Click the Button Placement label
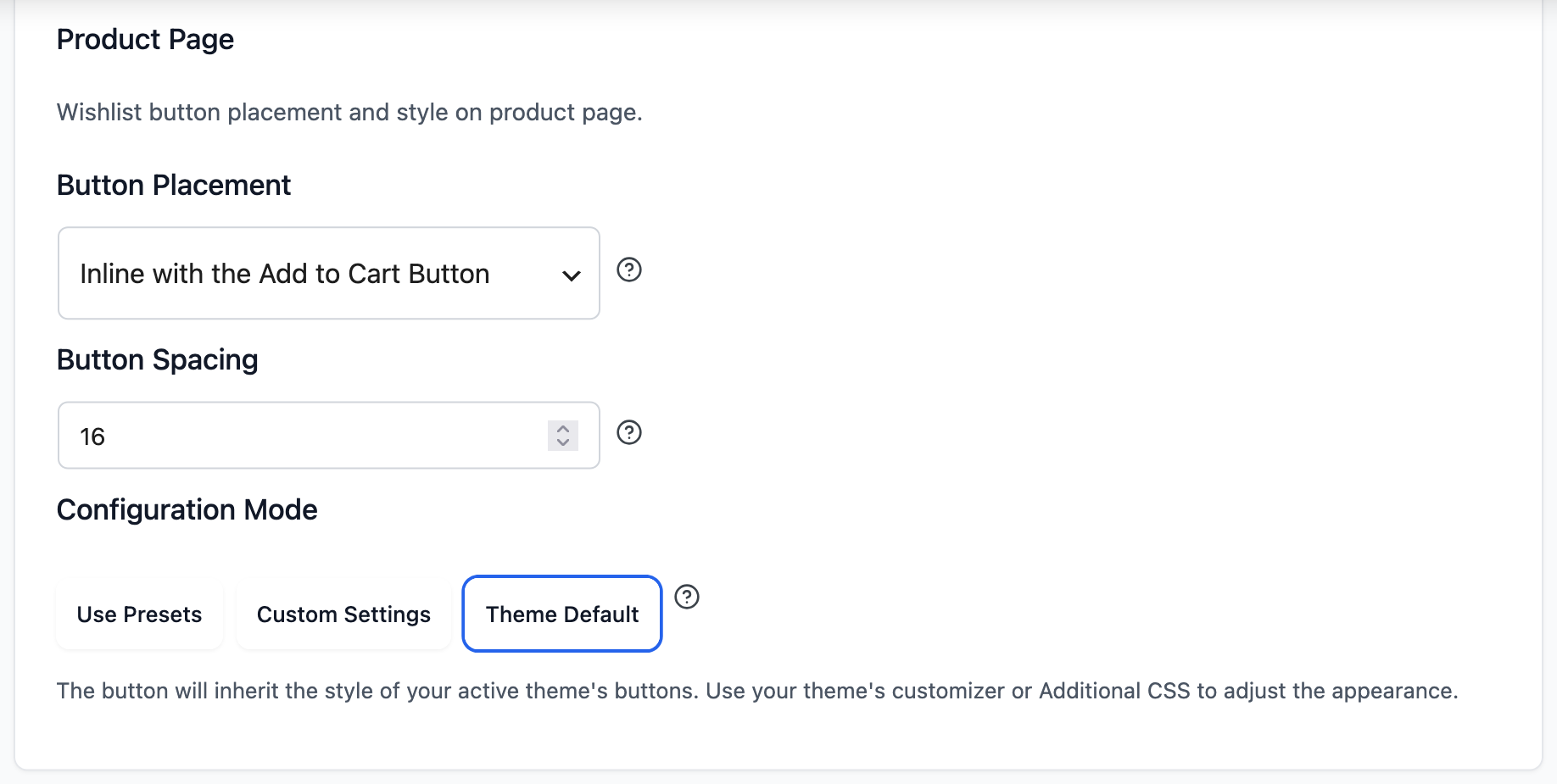Viewport: 1557px width, 784px height. [174, 185]
